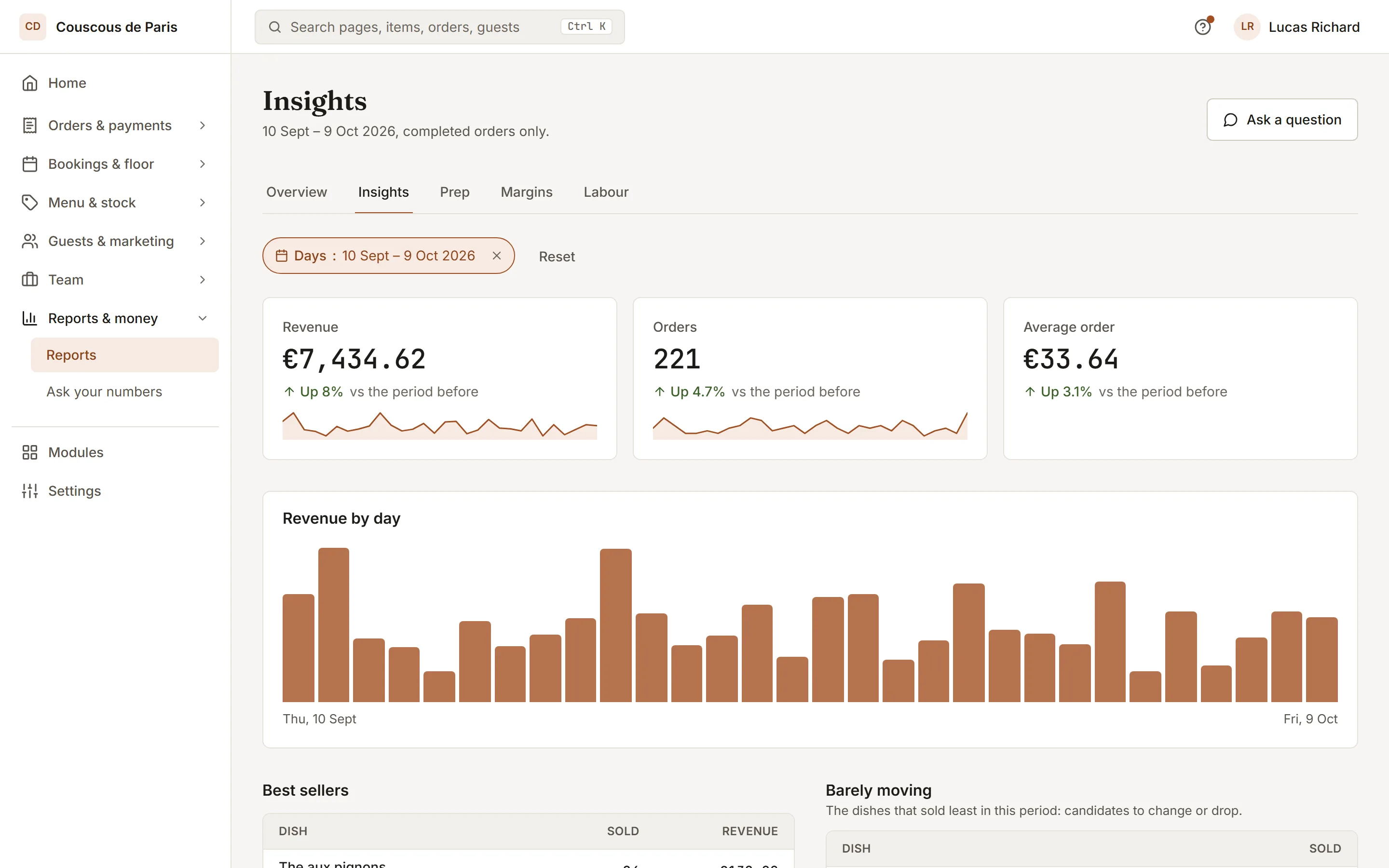Open the Labour tab
This screenshot has height=868, width=1389.
[606, 192]
